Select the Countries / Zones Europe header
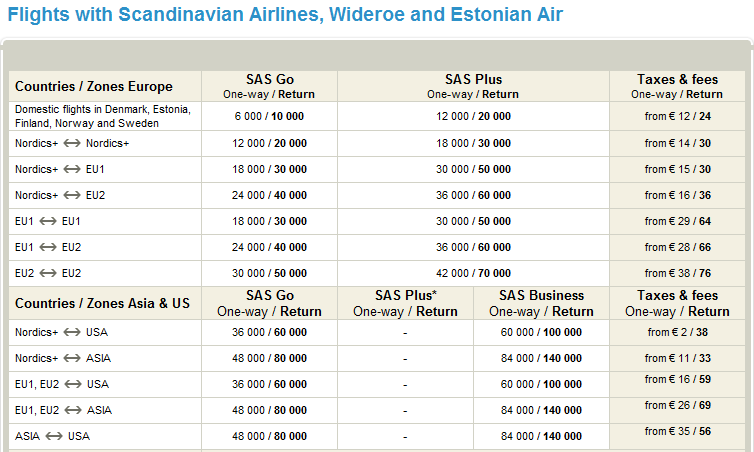Screen dimensions: 754x452 point(94,87)
